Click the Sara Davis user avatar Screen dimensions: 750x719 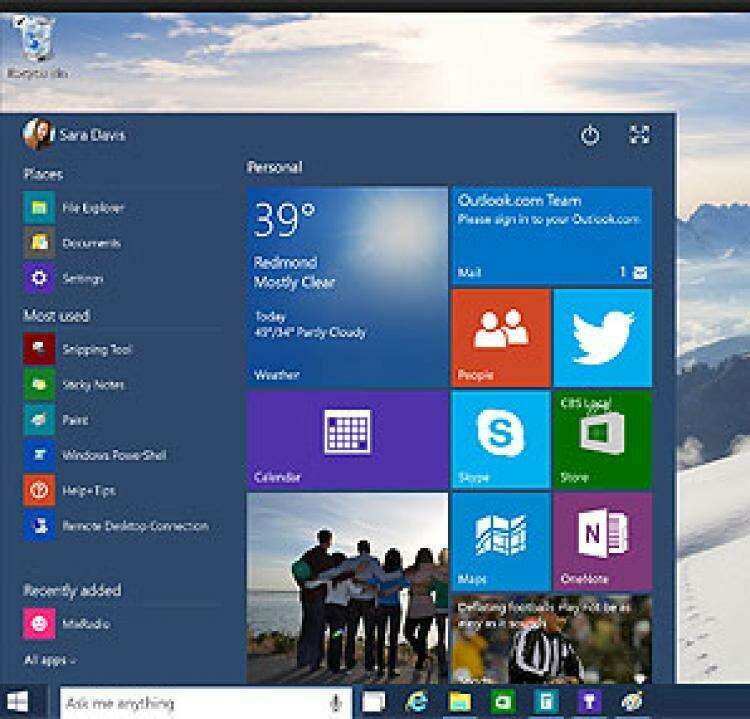click(x=37, y=134)
